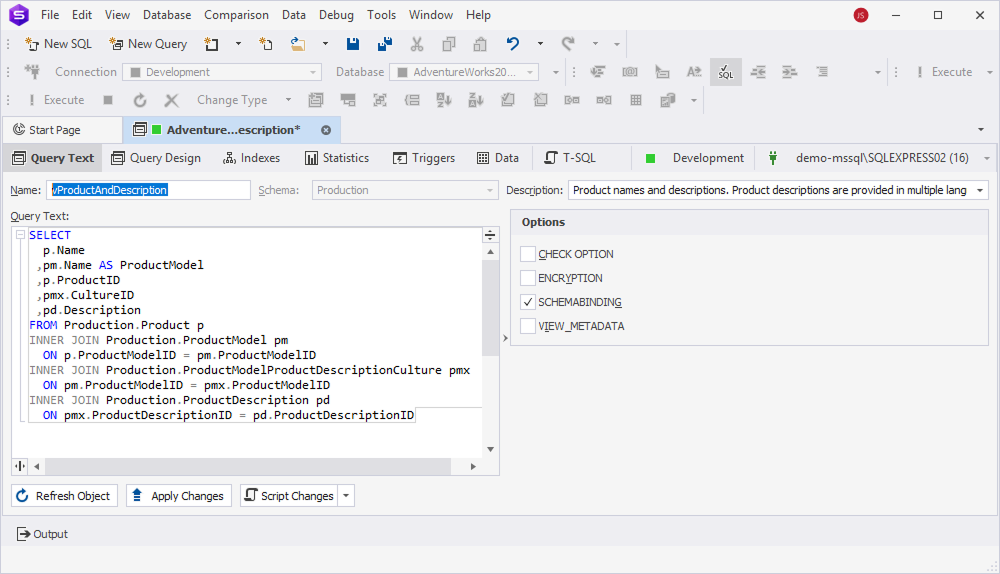Open the Script Changes dropdown arrow

pos(346,496)
